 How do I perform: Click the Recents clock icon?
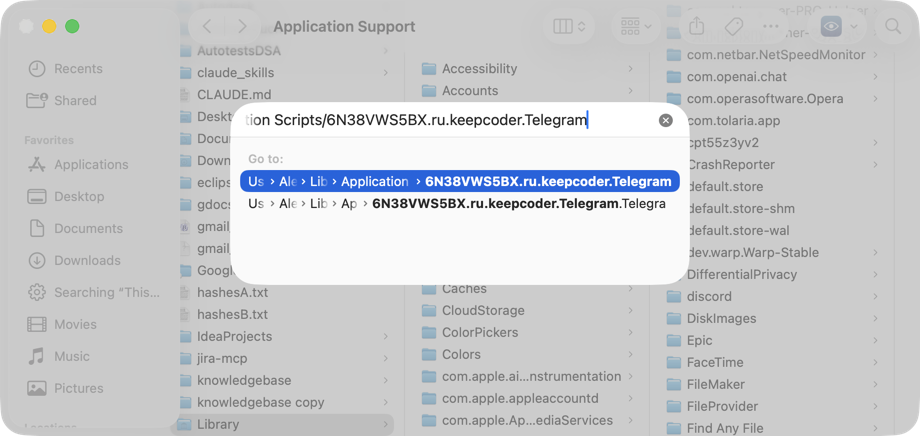(x=37, y=69)
